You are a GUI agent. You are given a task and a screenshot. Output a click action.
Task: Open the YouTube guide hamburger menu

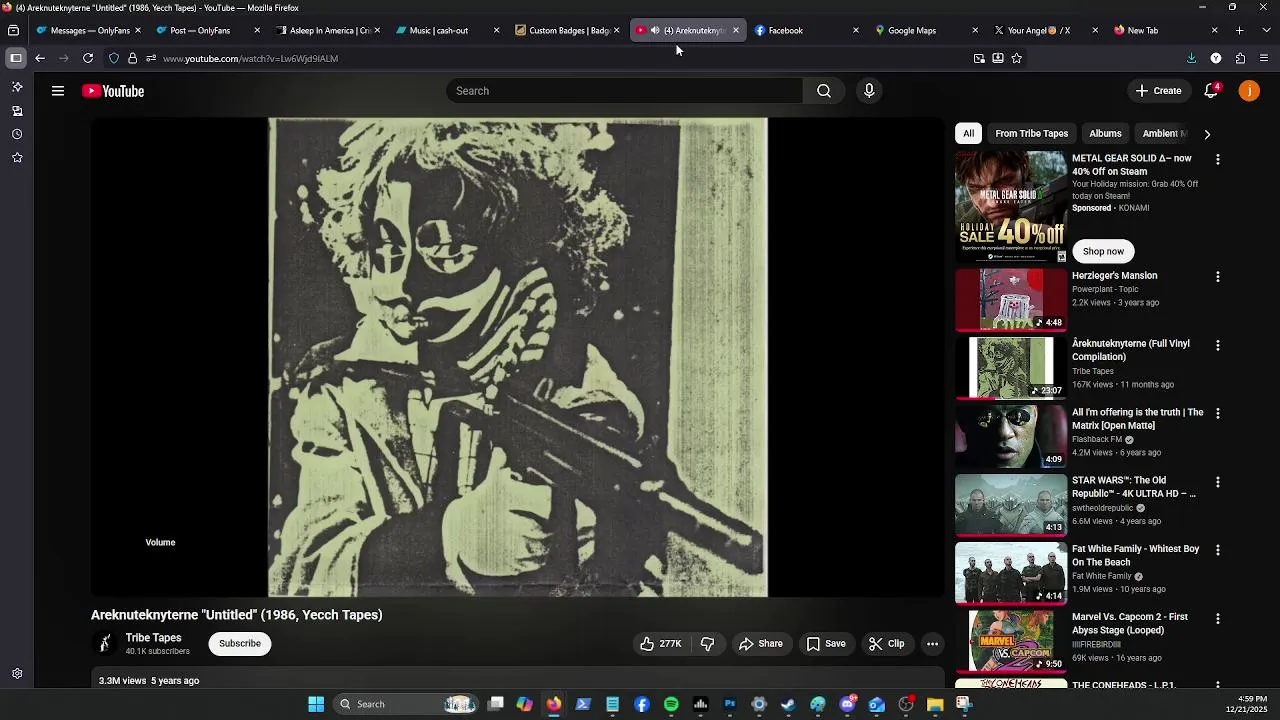tap(58, 91)
